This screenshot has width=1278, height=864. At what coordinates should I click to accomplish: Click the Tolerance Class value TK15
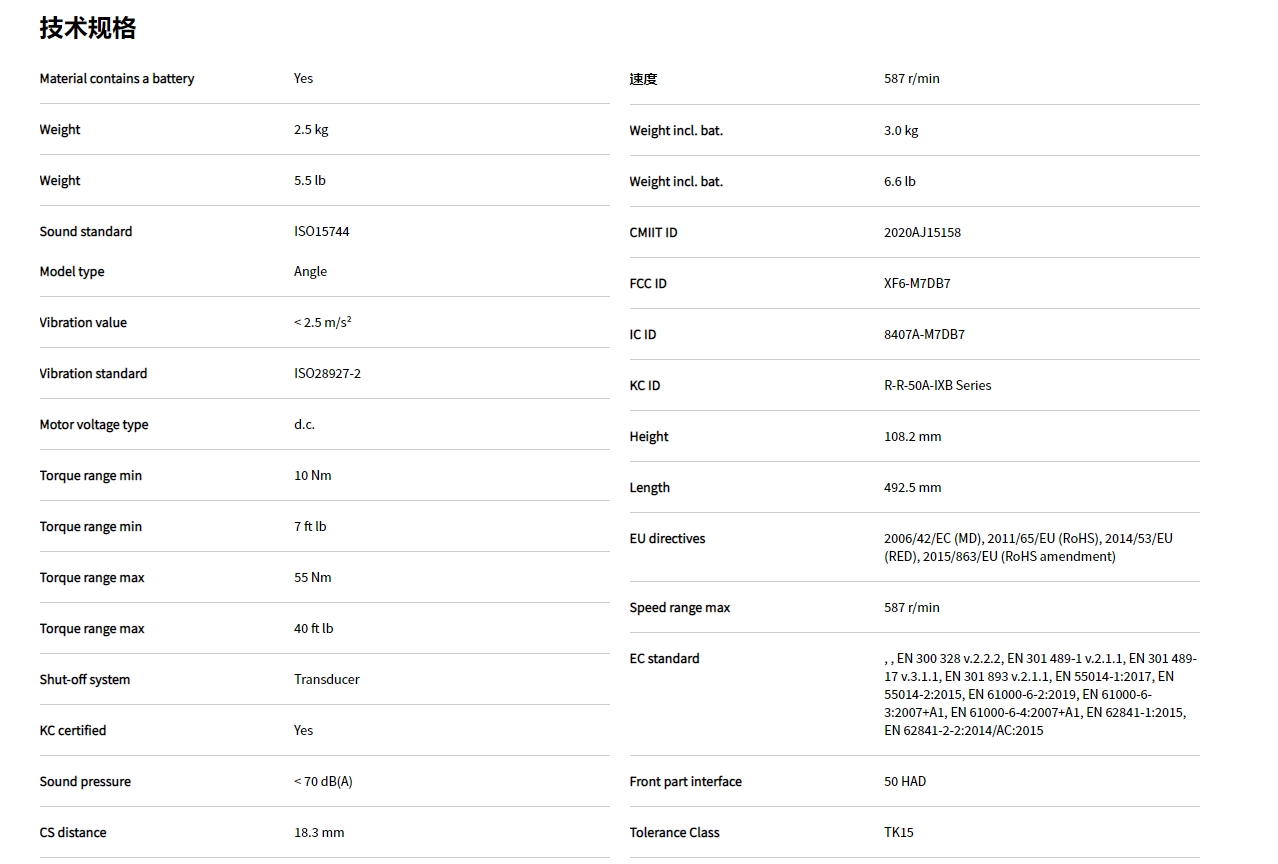pos(898,833)
